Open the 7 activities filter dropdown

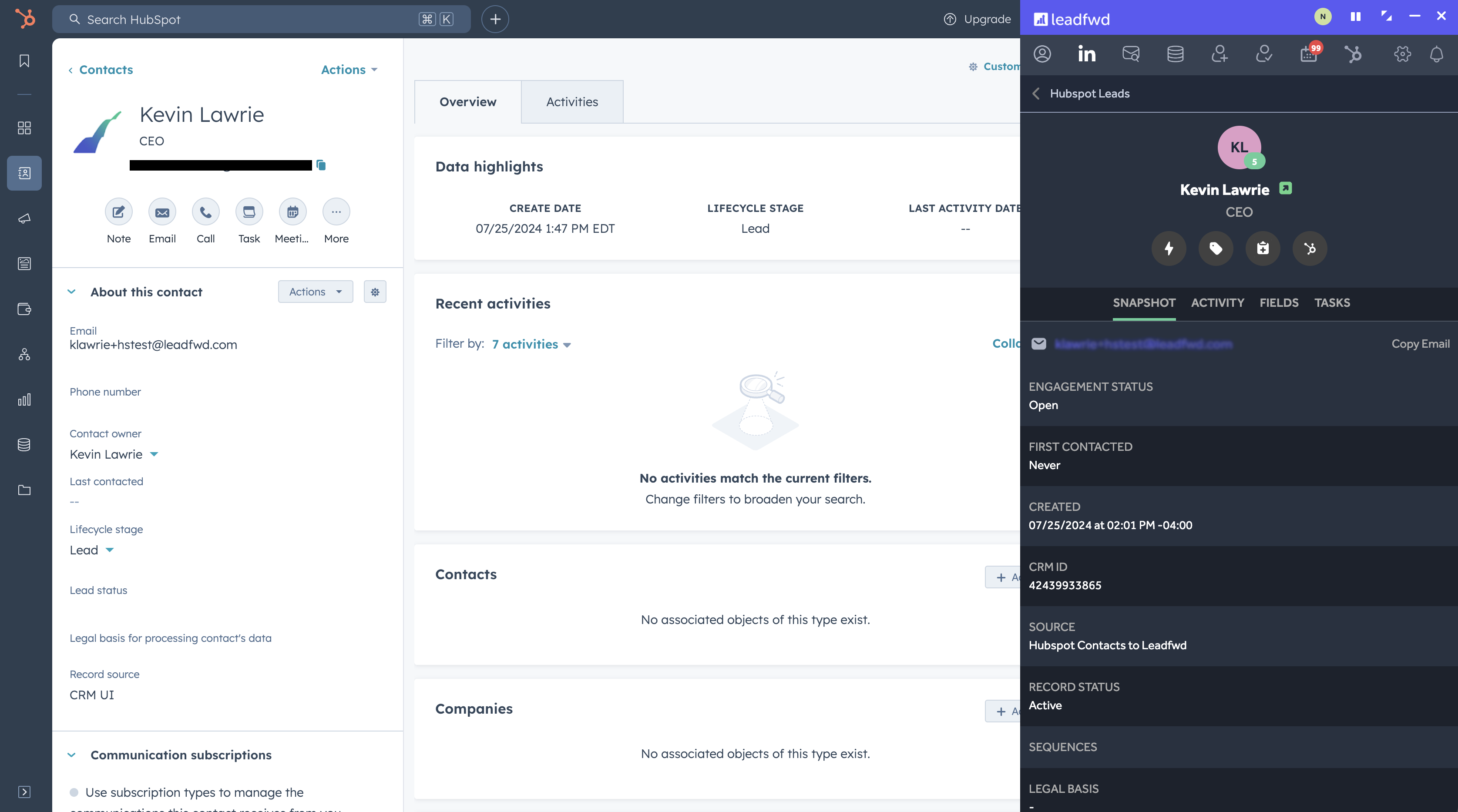[x=531, y=344]
